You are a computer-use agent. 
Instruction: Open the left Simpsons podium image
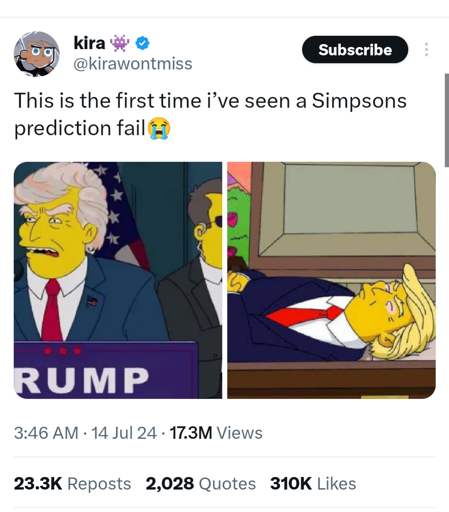tap(118, 280)
